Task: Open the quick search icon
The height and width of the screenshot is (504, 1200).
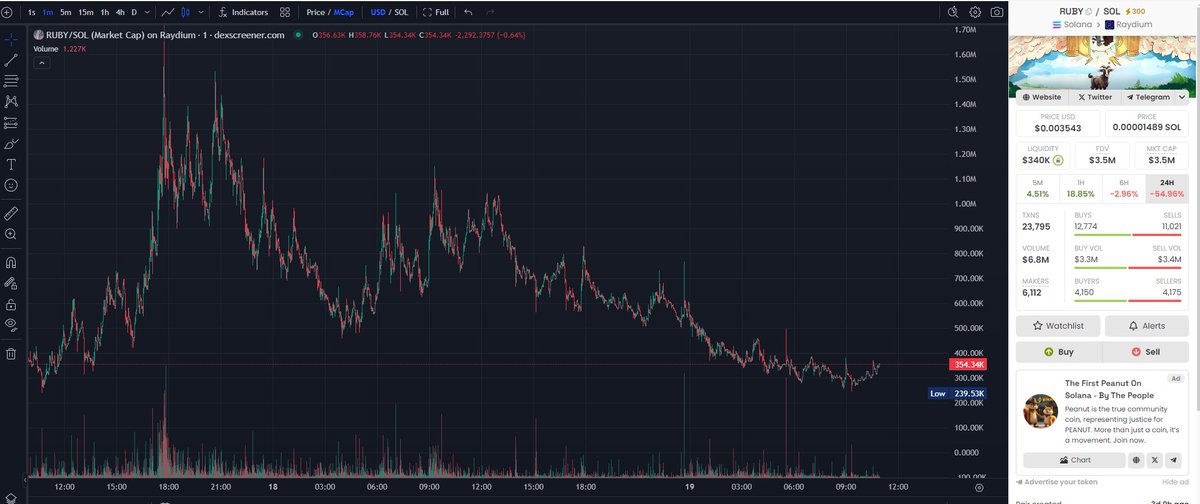Action: click(x=951, y=12)
